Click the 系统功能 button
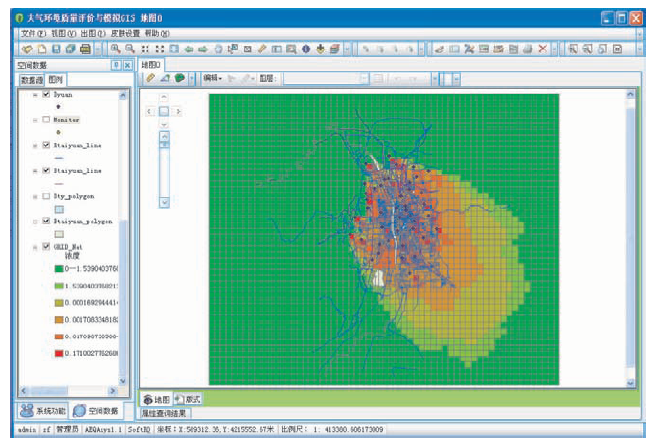This screenshot has height=446, width=659. pyautogui.click(x=43, y=410)
